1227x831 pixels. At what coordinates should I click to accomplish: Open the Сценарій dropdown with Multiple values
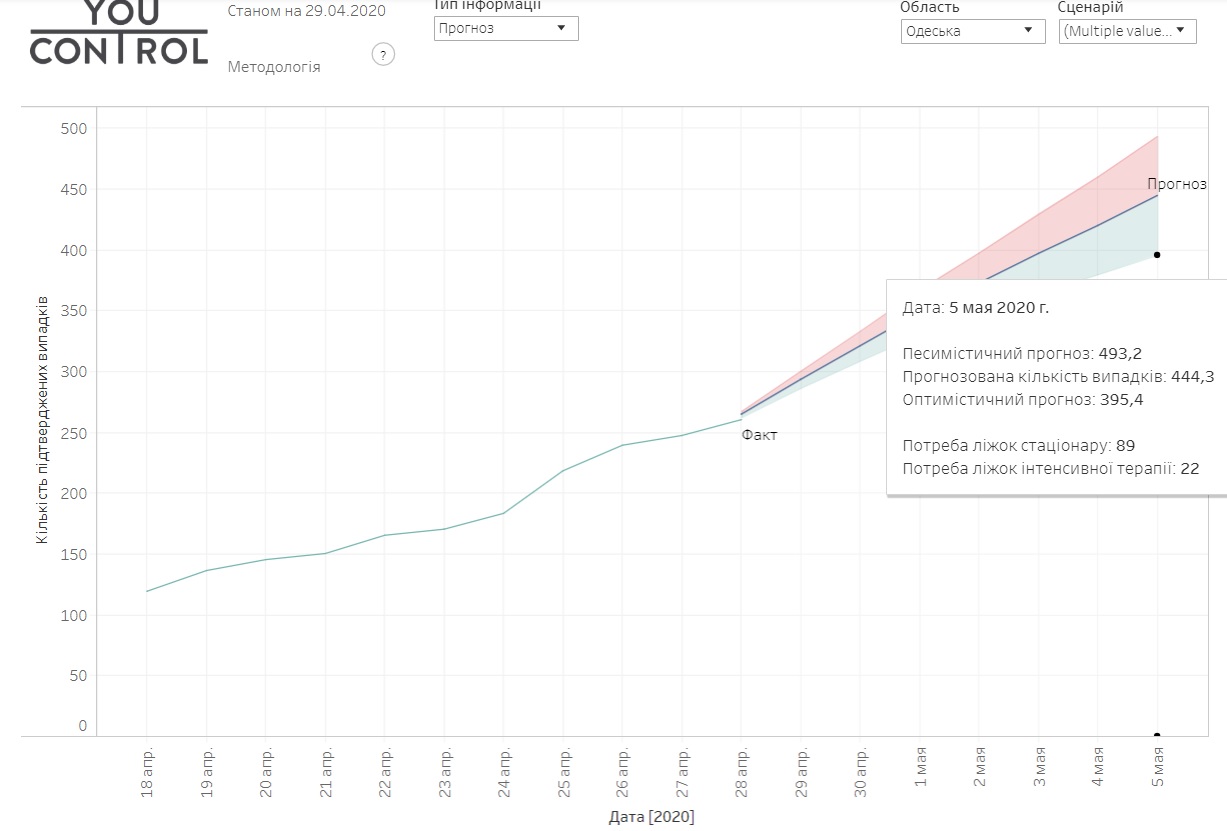[1127, 31]
